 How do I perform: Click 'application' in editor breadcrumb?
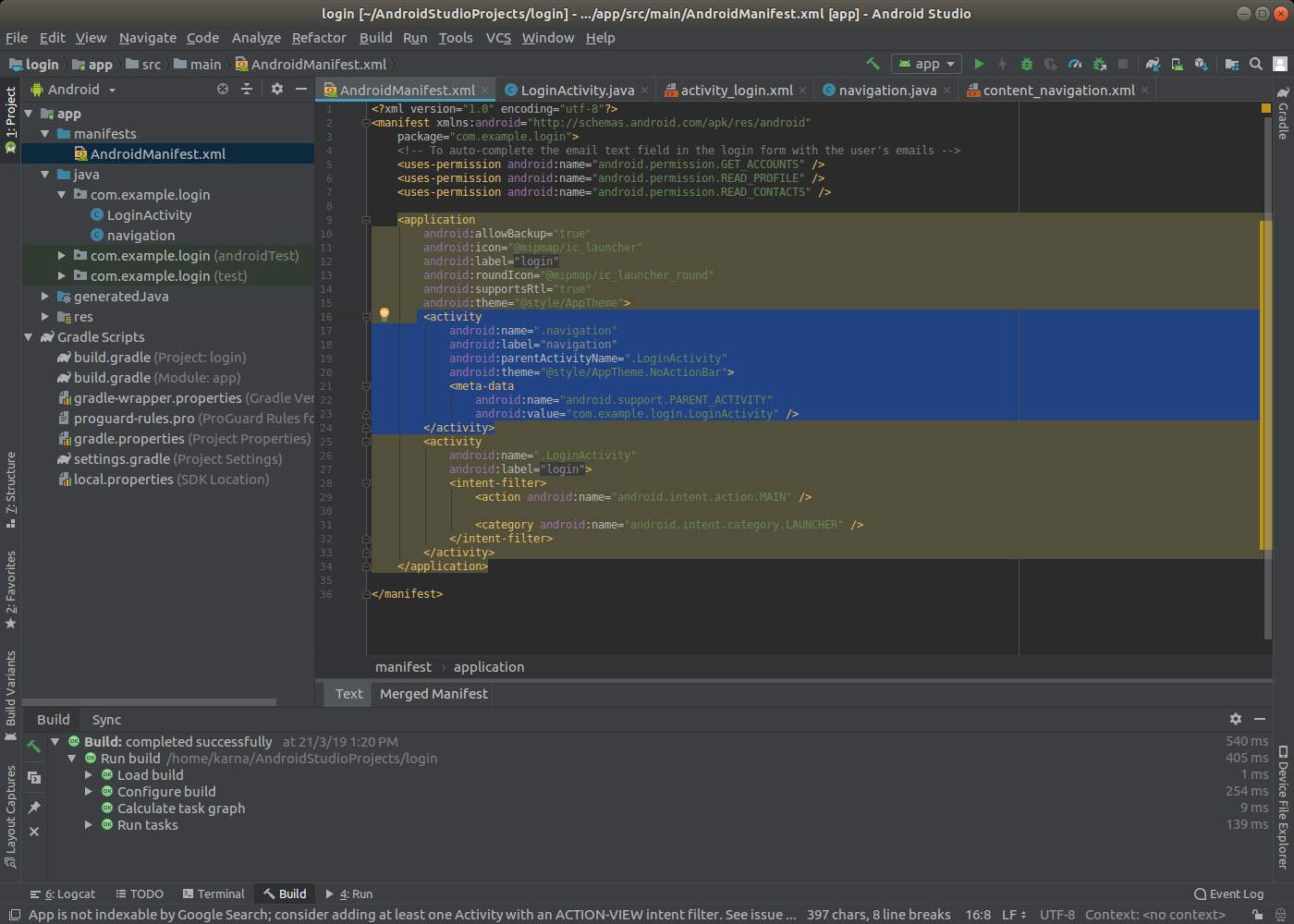tap(489, 667)
